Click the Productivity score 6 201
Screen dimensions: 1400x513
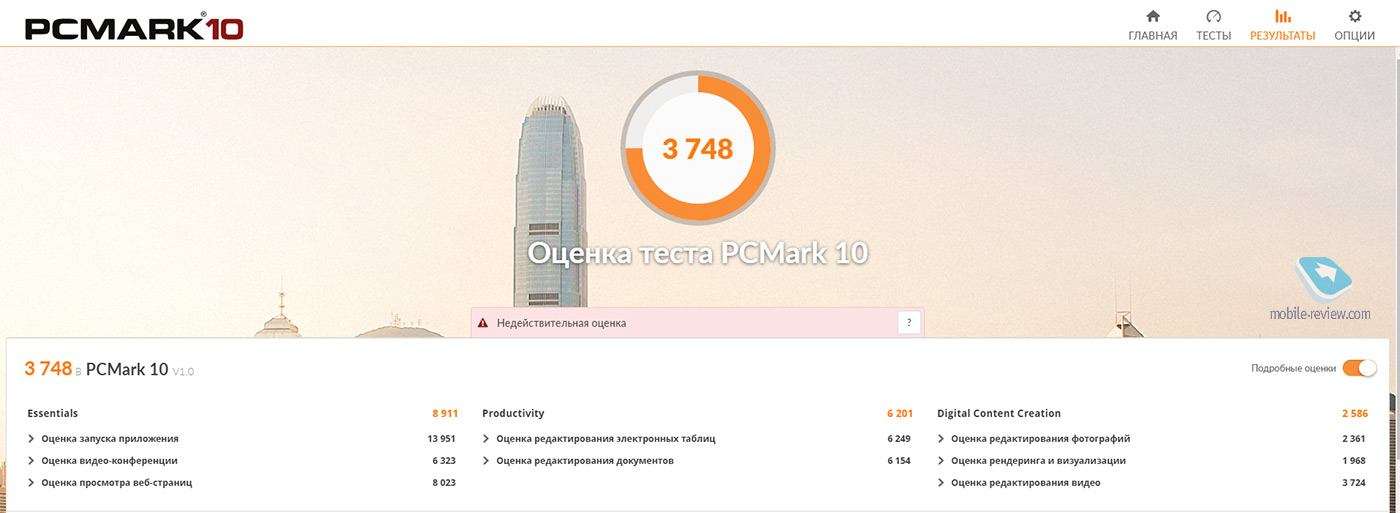899,413
